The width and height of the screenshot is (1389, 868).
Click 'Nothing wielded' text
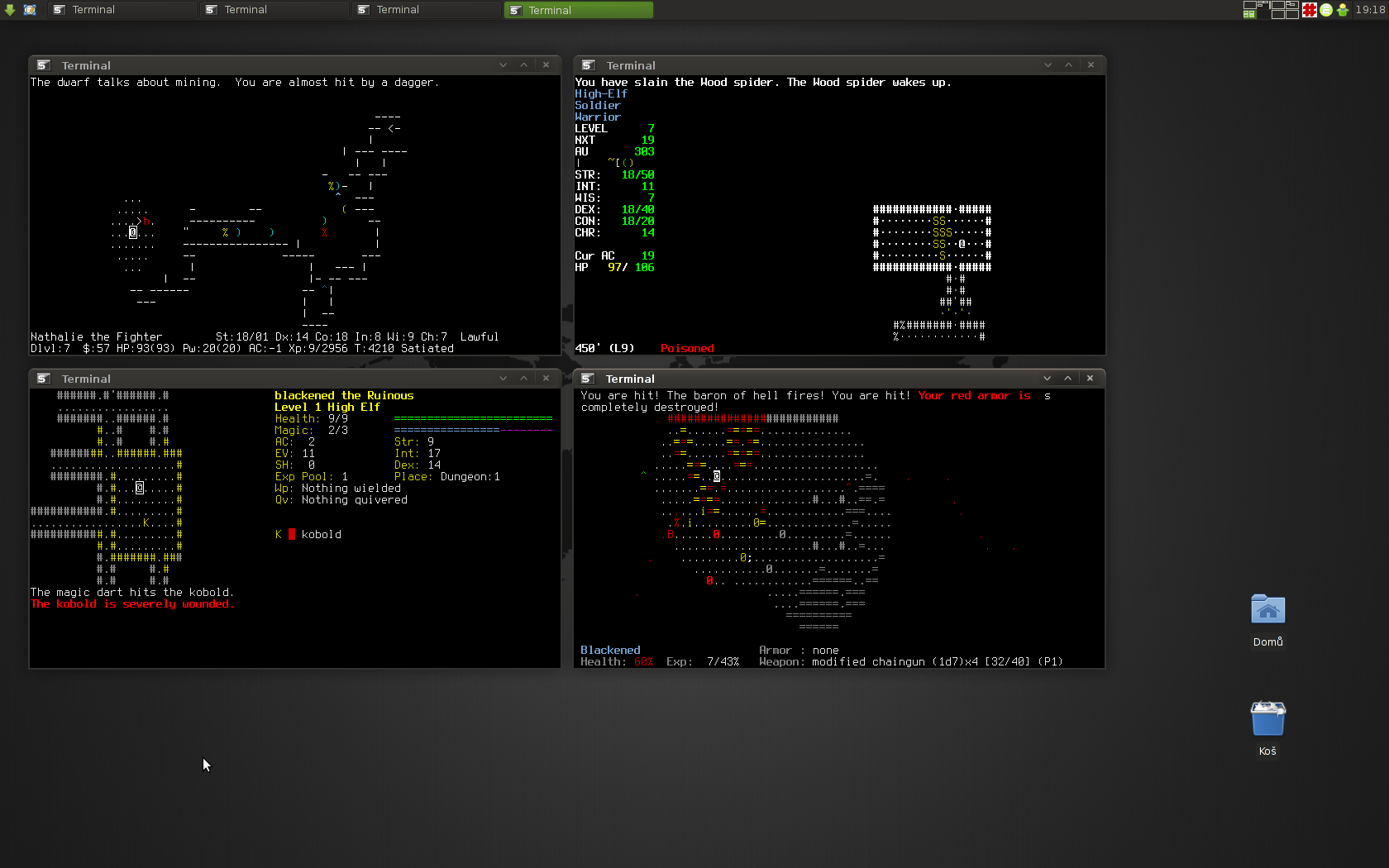pos(351,489)
